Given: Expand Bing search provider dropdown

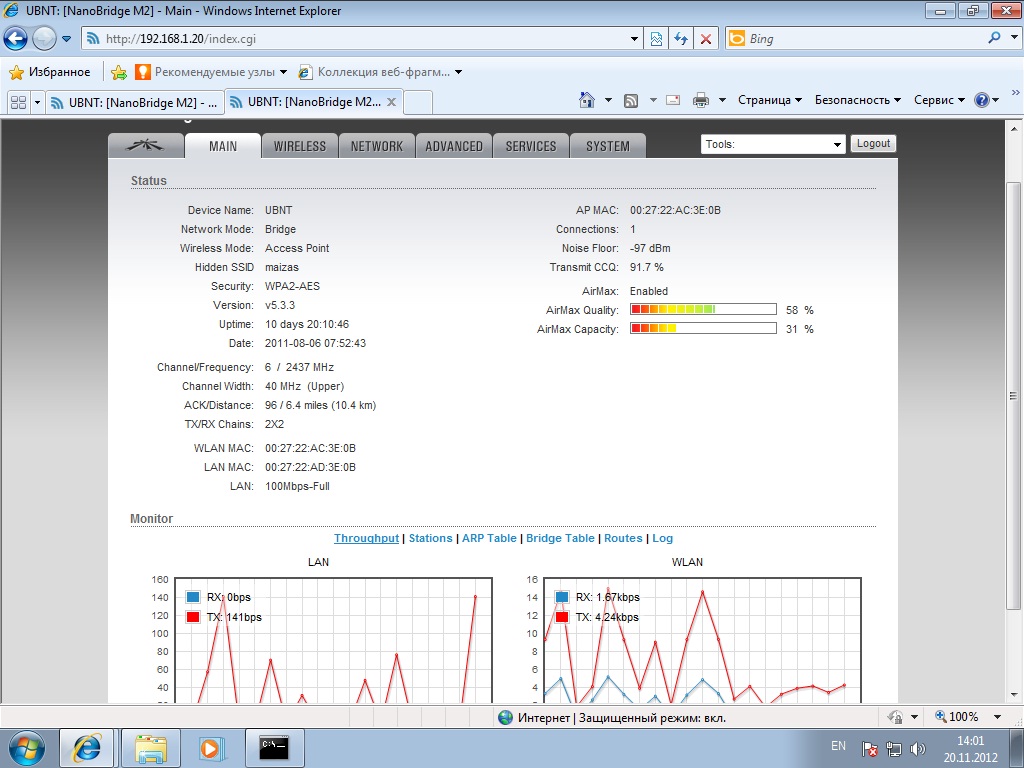Looking at the screenshot, I should [1014, 38].
